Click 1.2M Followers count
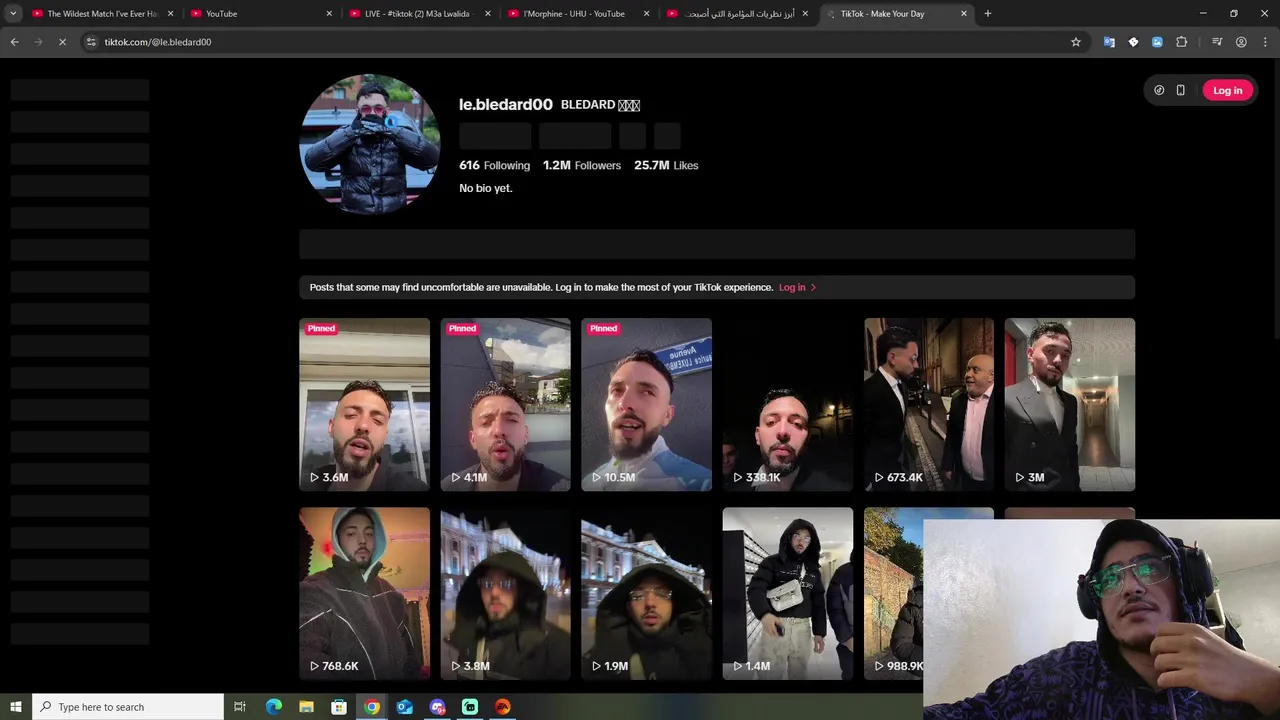 click(x=582, y=165)
